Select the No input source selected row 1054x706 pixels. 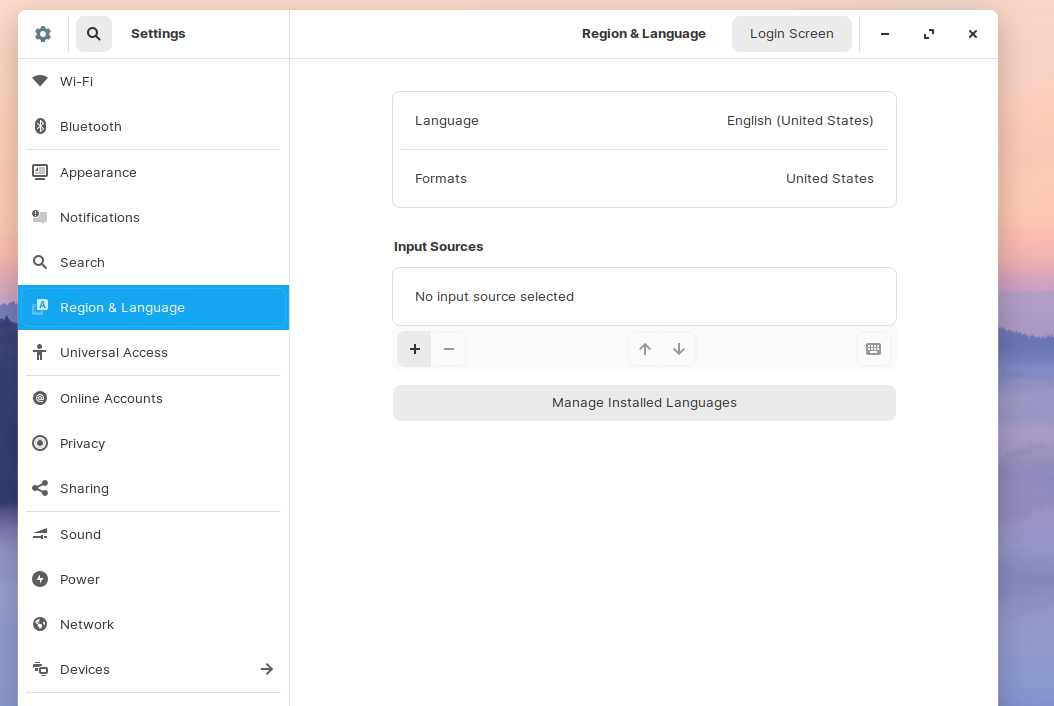pyautogui.click(x=644, y=297)
